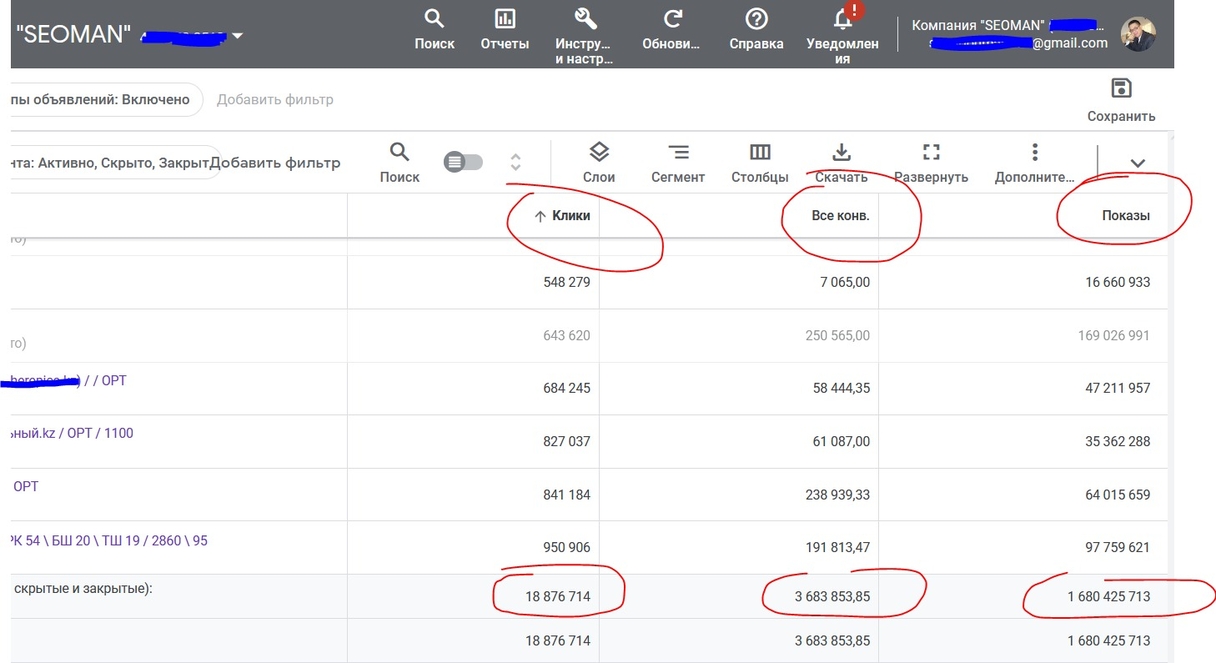
Task: Open the Столбцы columns editor
Action: tap(760, 152)
